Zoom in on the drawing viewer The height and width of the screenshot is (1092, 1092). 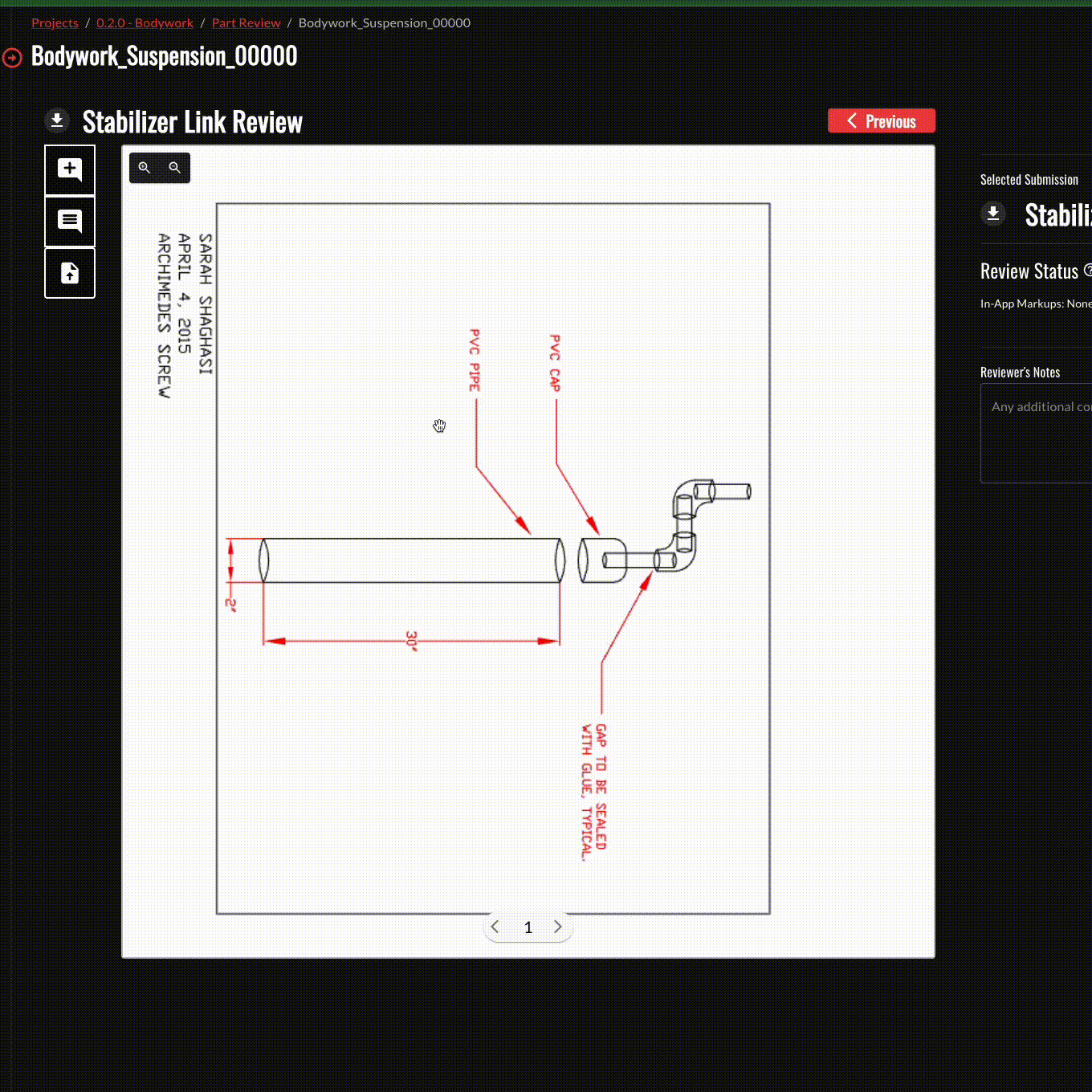[145, 168]
